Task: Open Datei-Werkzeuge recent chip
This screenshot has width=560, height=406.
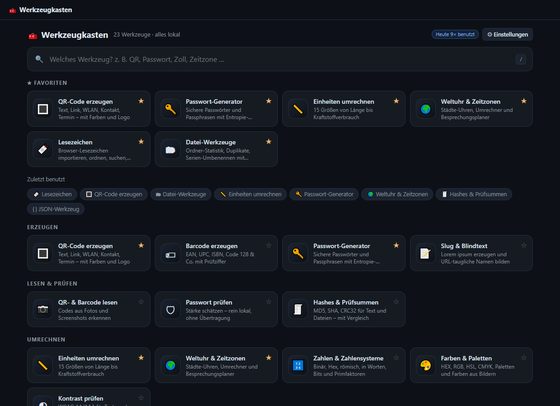Action: coord(181,194)
